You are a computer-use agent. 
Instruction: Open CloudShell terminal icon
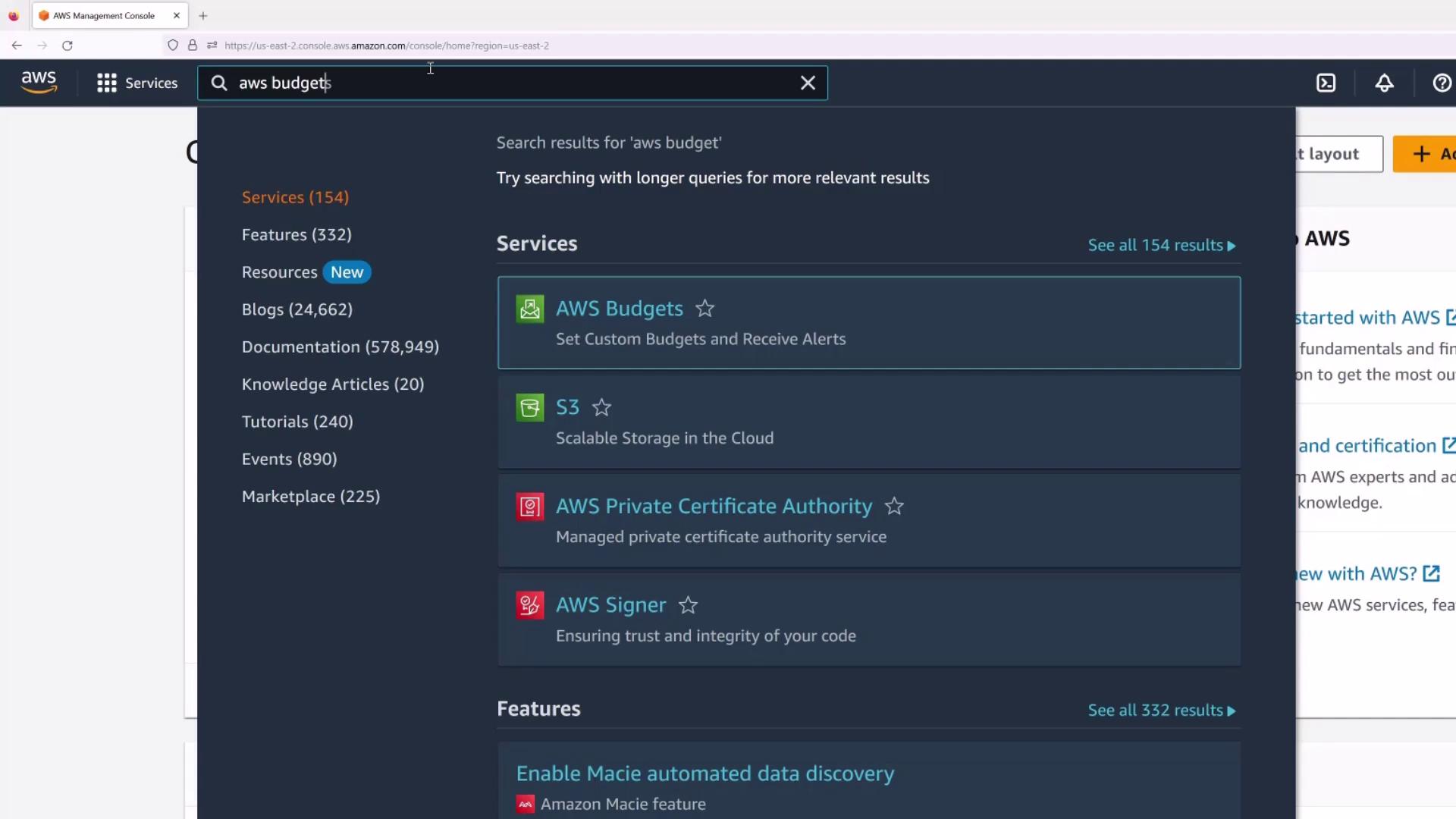click(1326, 83)
